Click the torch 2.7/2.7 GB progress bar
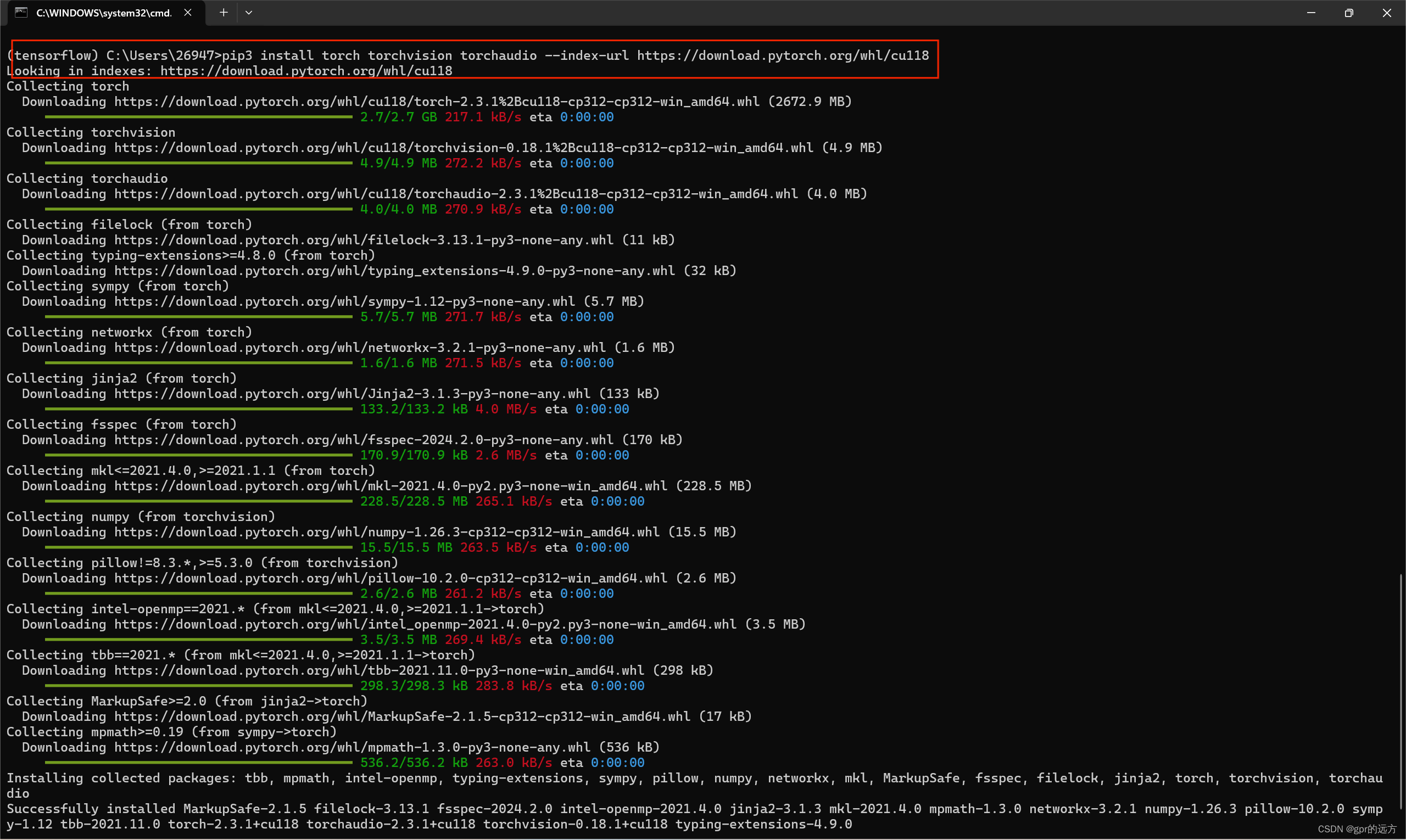Viewport: 1406px width, 840px height. pos(199,116)
